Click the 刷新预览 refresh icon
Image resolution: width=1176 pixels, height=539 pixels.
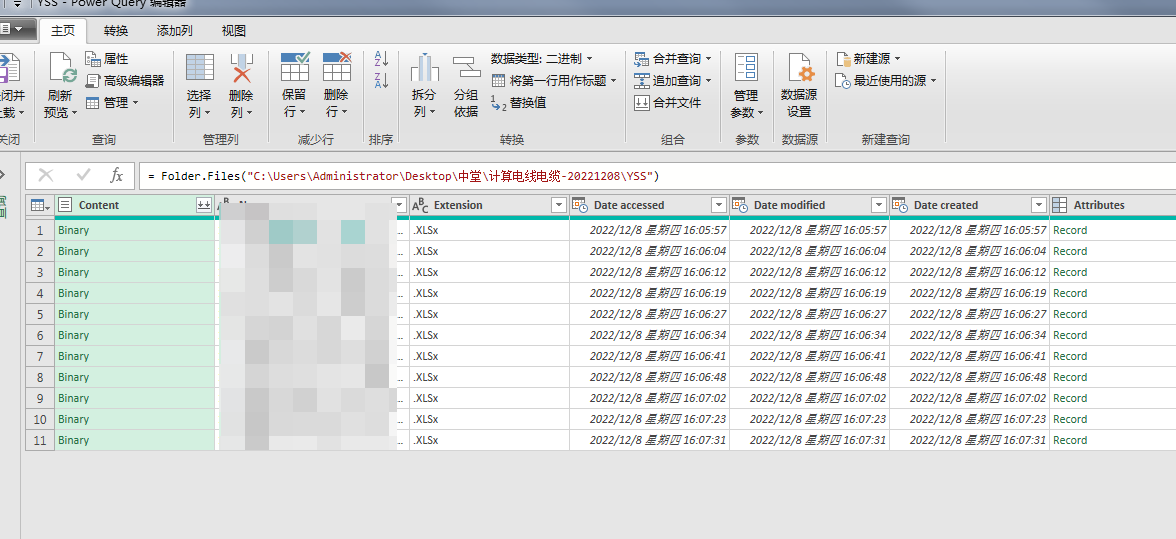click(63, 67)
